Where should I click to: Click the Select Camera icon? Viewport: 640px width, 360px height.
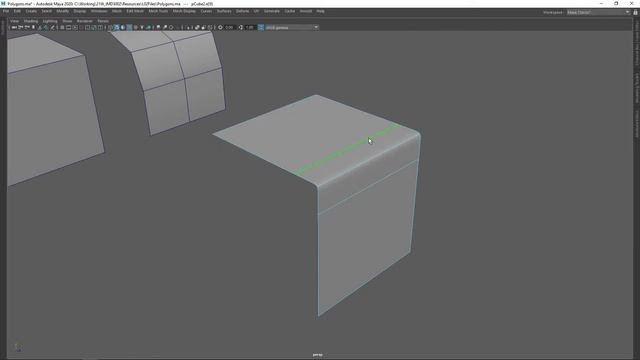[x=13, y=27]
